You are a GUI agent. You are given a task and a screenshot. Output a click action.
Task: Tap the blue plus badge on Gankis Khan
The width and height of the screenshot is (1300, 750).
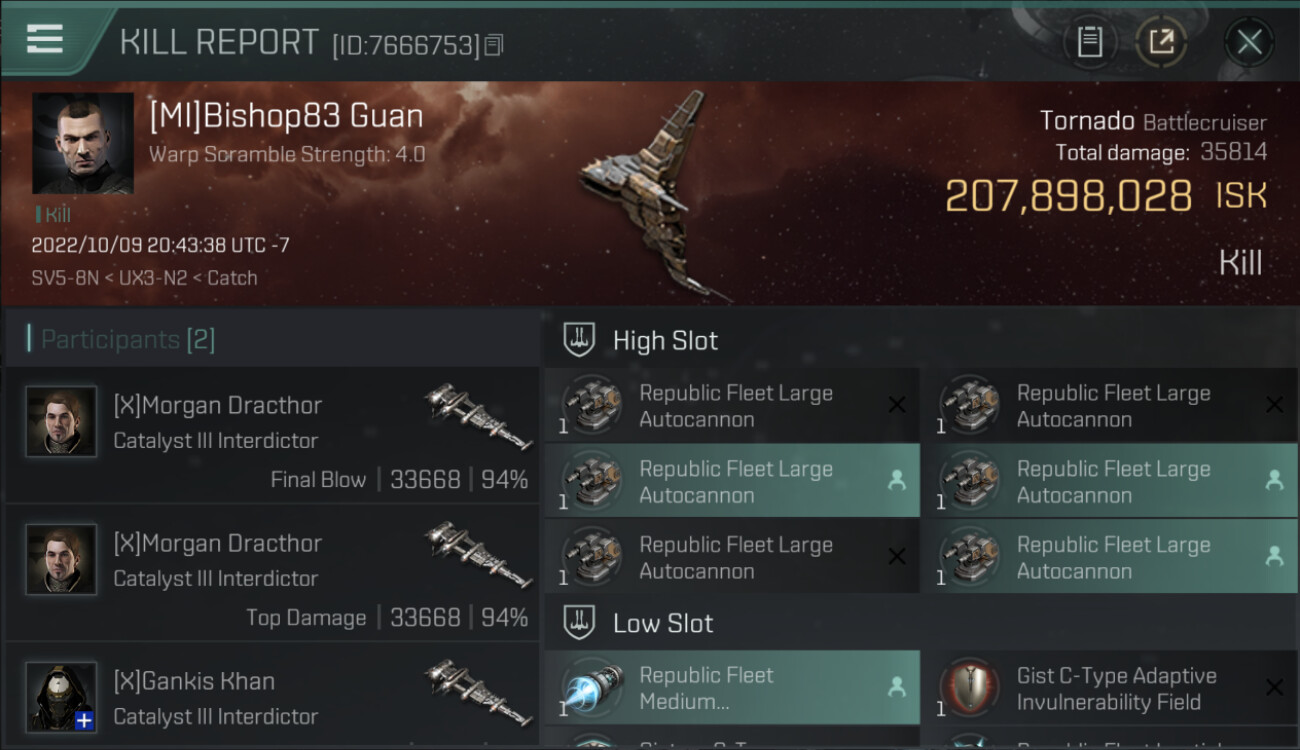85,720
